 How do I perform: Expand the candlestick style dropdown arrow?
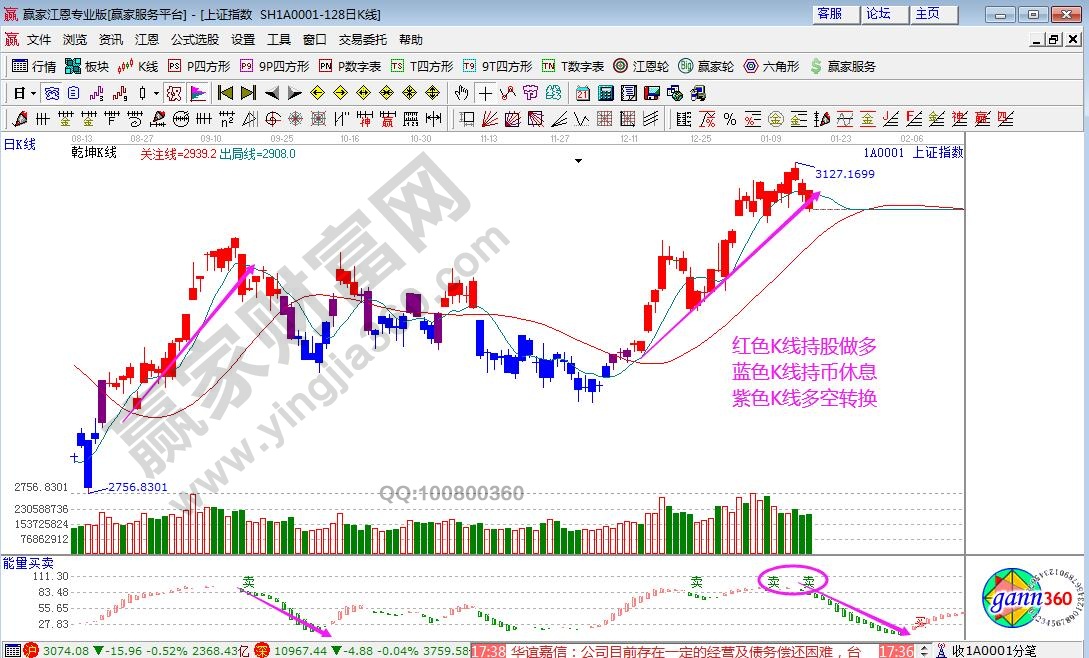point(155,93)
